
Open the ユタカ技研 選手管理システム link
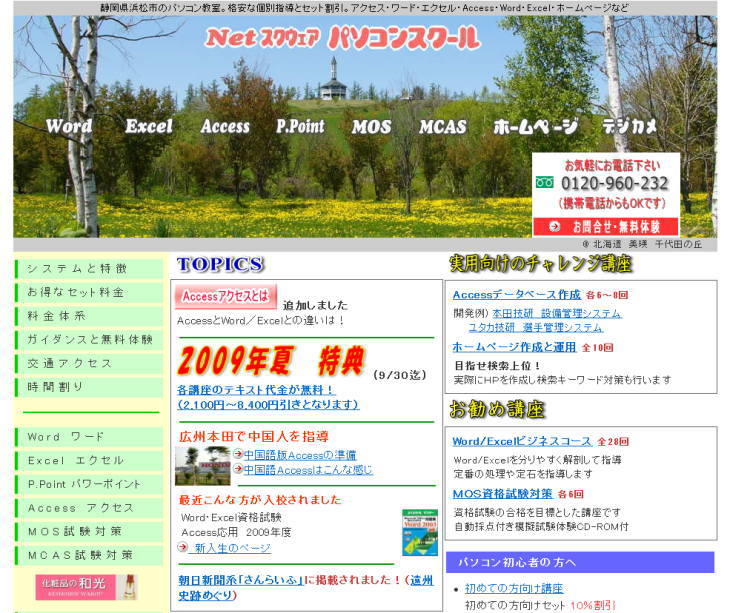tap(535, 328)
